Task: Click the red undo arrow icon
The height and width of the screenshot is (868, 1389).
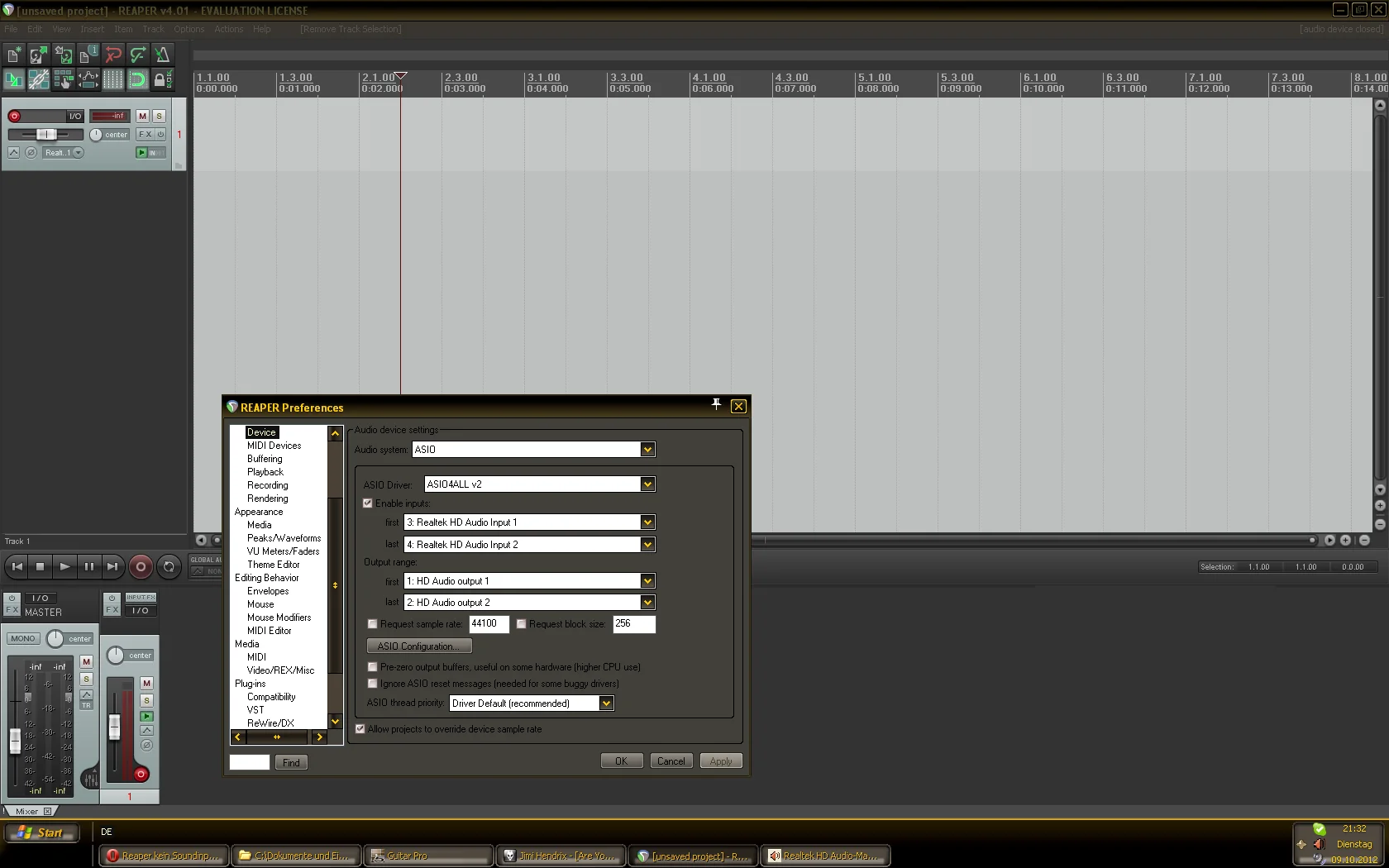Action: pyautogui.click(x=113, y=55)
